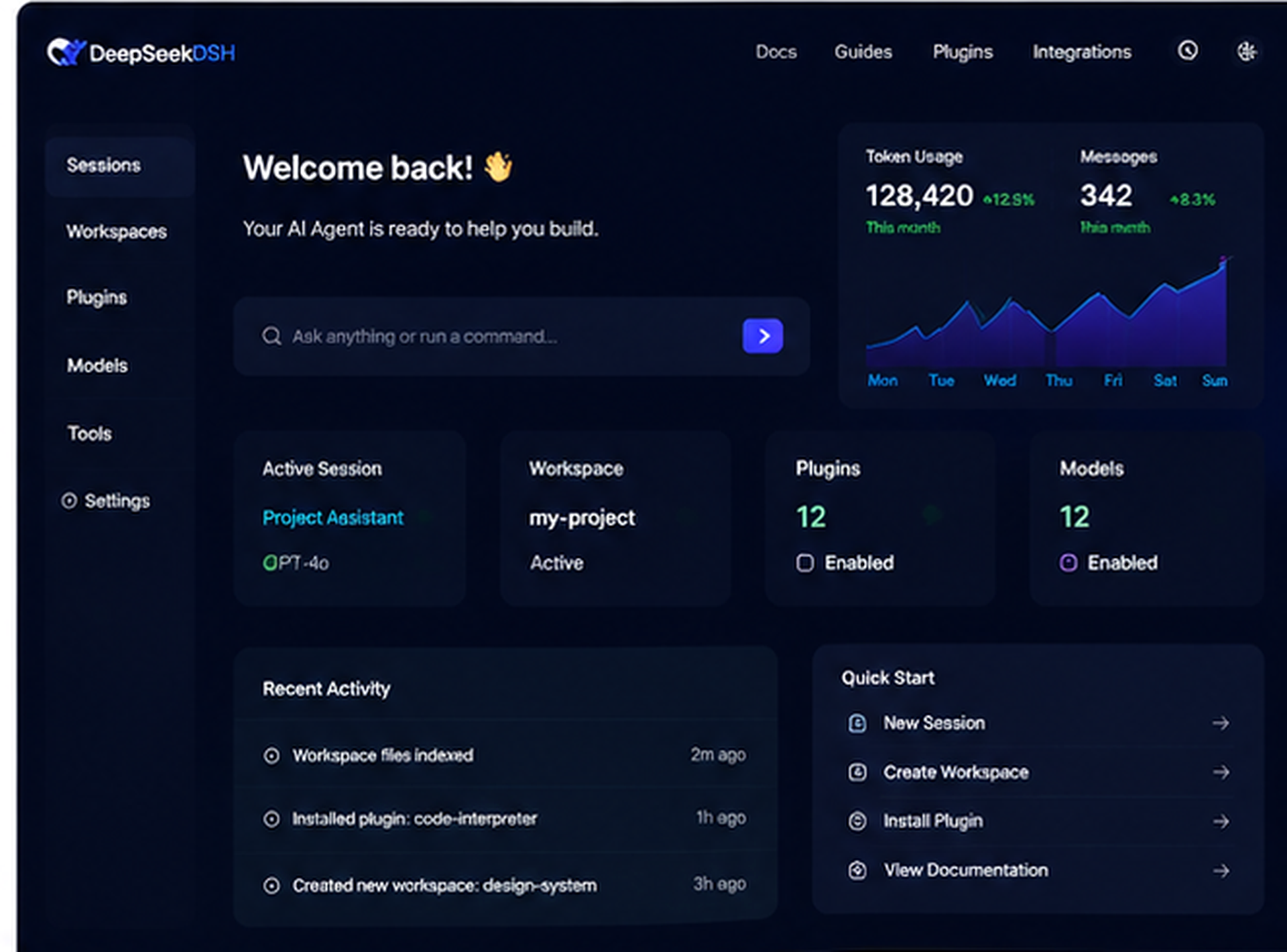
Task: Open Plugins in the top navigation
Action: tap(963, 52)
